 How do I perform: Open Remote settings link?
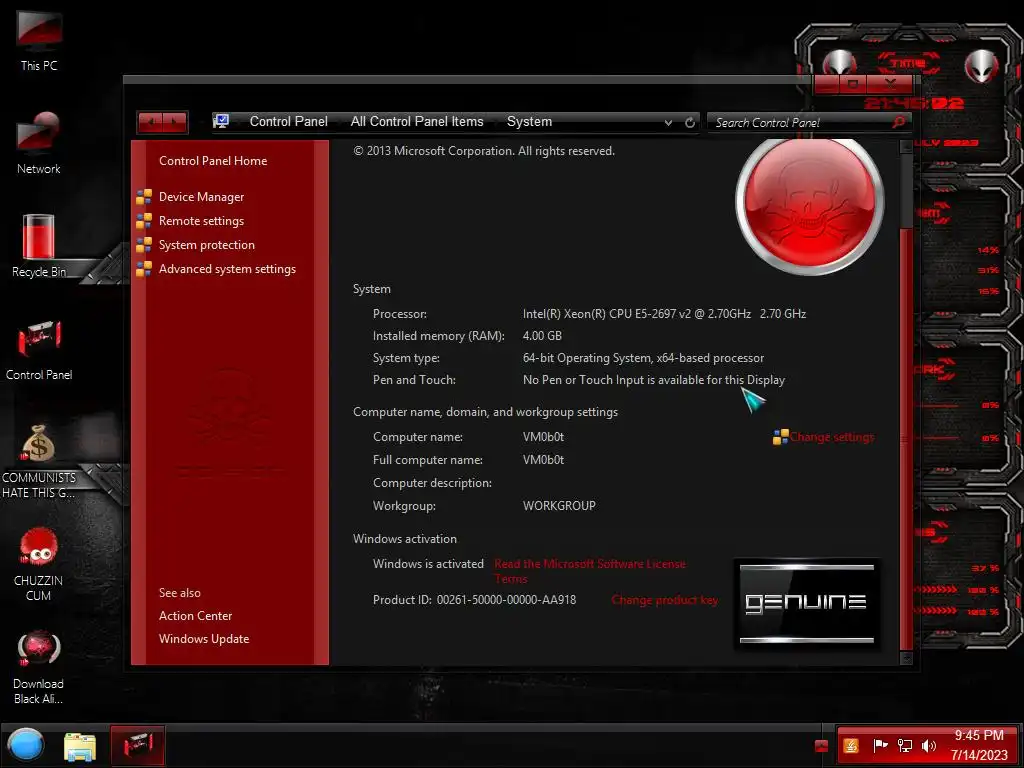pyautogui.click(x=201, y=221)
